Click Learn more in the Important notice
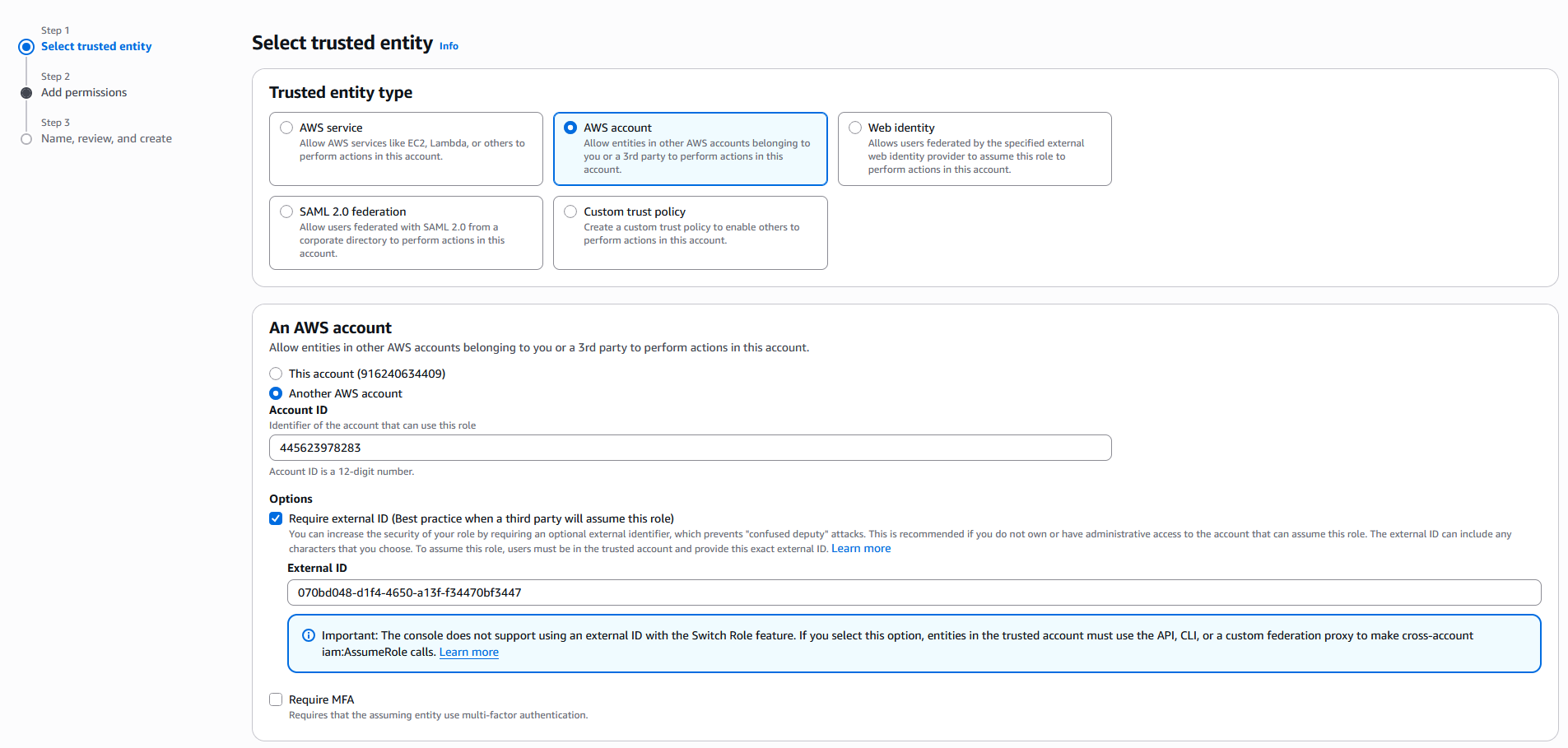This screenshot has height=748, width=1568. point(469,653)
